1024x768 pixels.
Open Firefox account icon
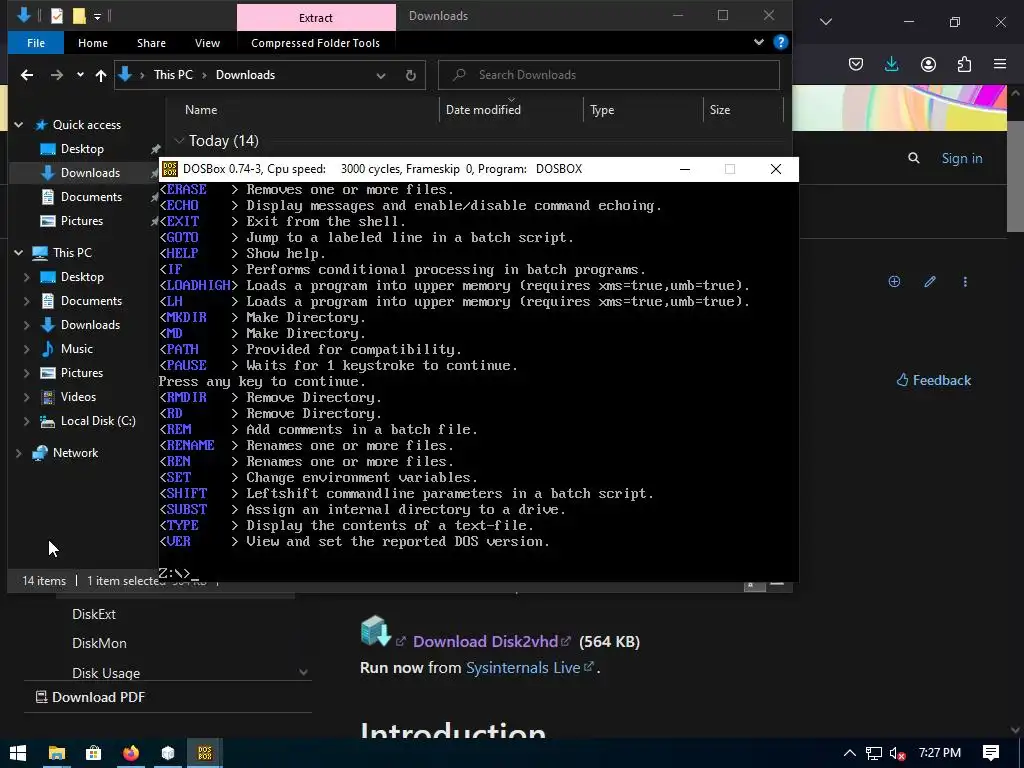[928, 64]
